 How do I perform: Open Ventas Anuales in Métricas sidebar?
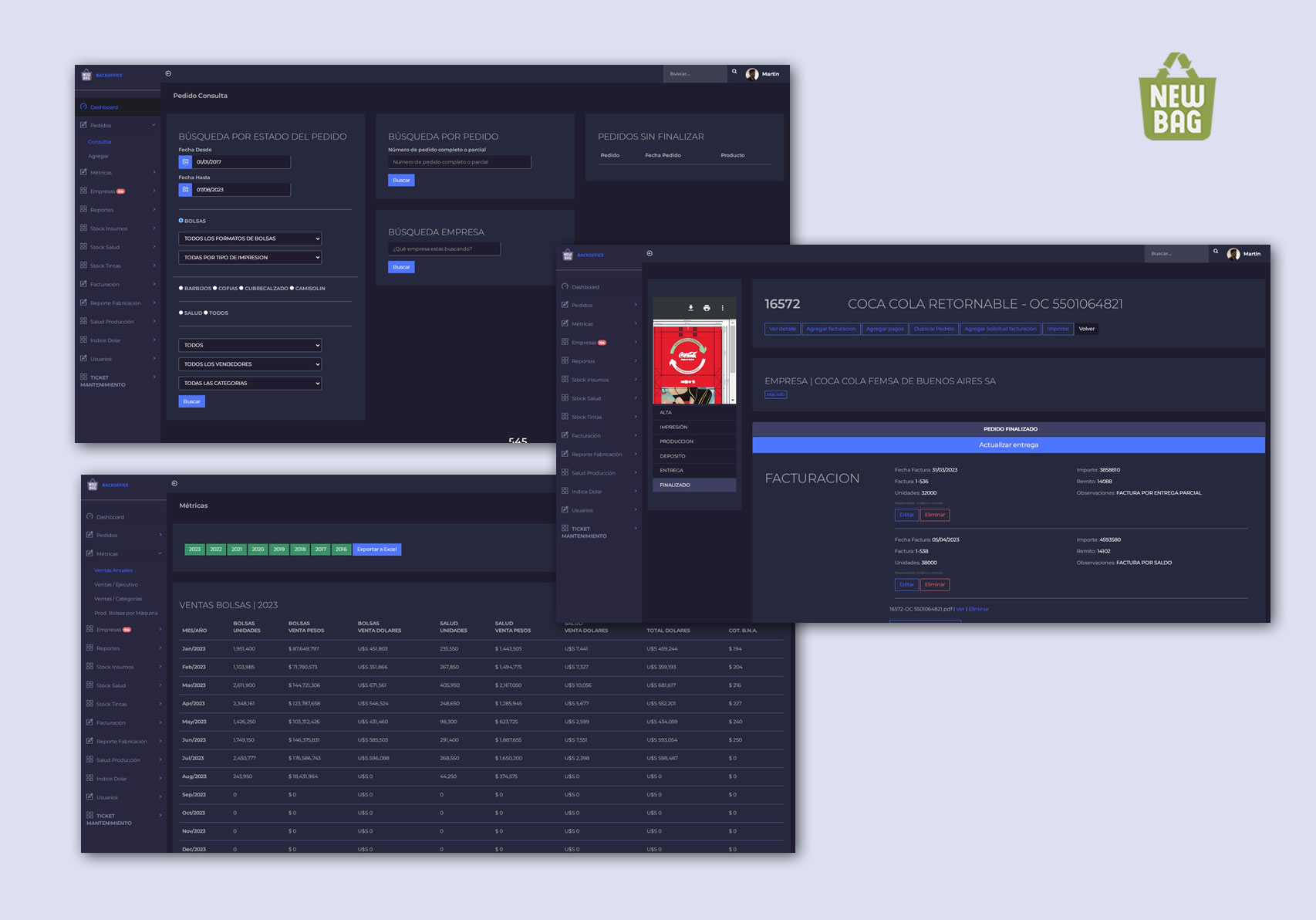[113, 570]
